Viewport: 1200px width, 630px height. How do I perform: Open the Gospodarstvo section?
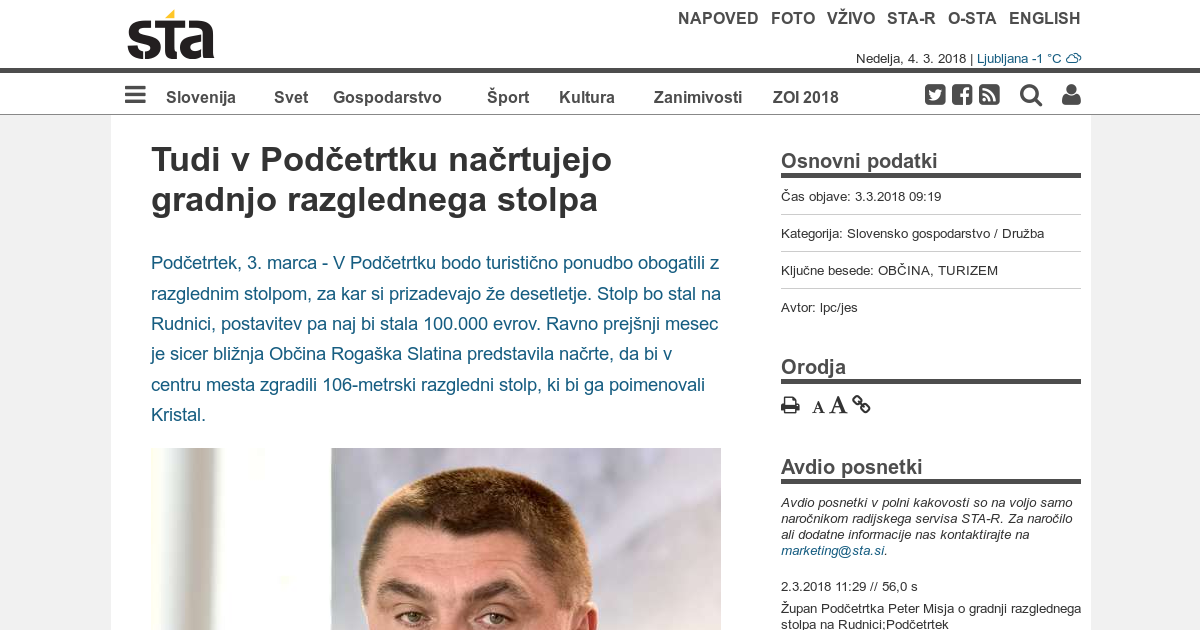point(387,97)
